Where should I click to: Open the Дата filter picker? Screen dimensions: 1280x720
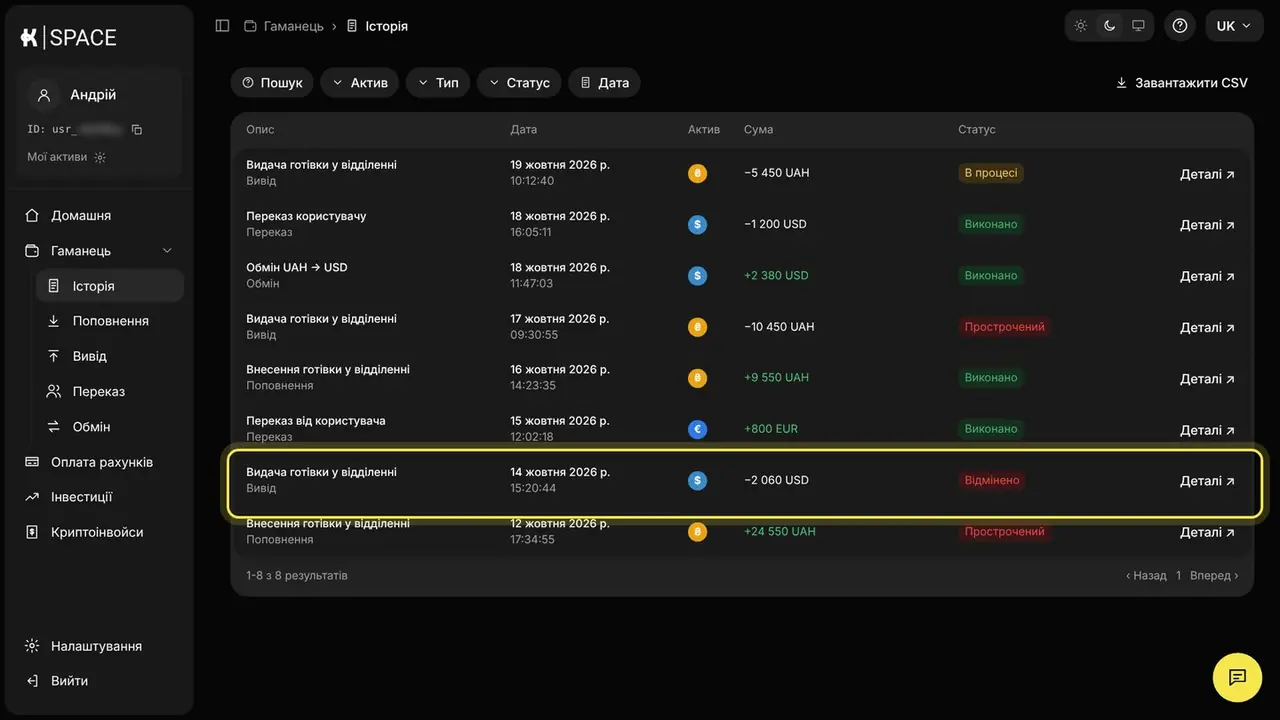[604, 83]
